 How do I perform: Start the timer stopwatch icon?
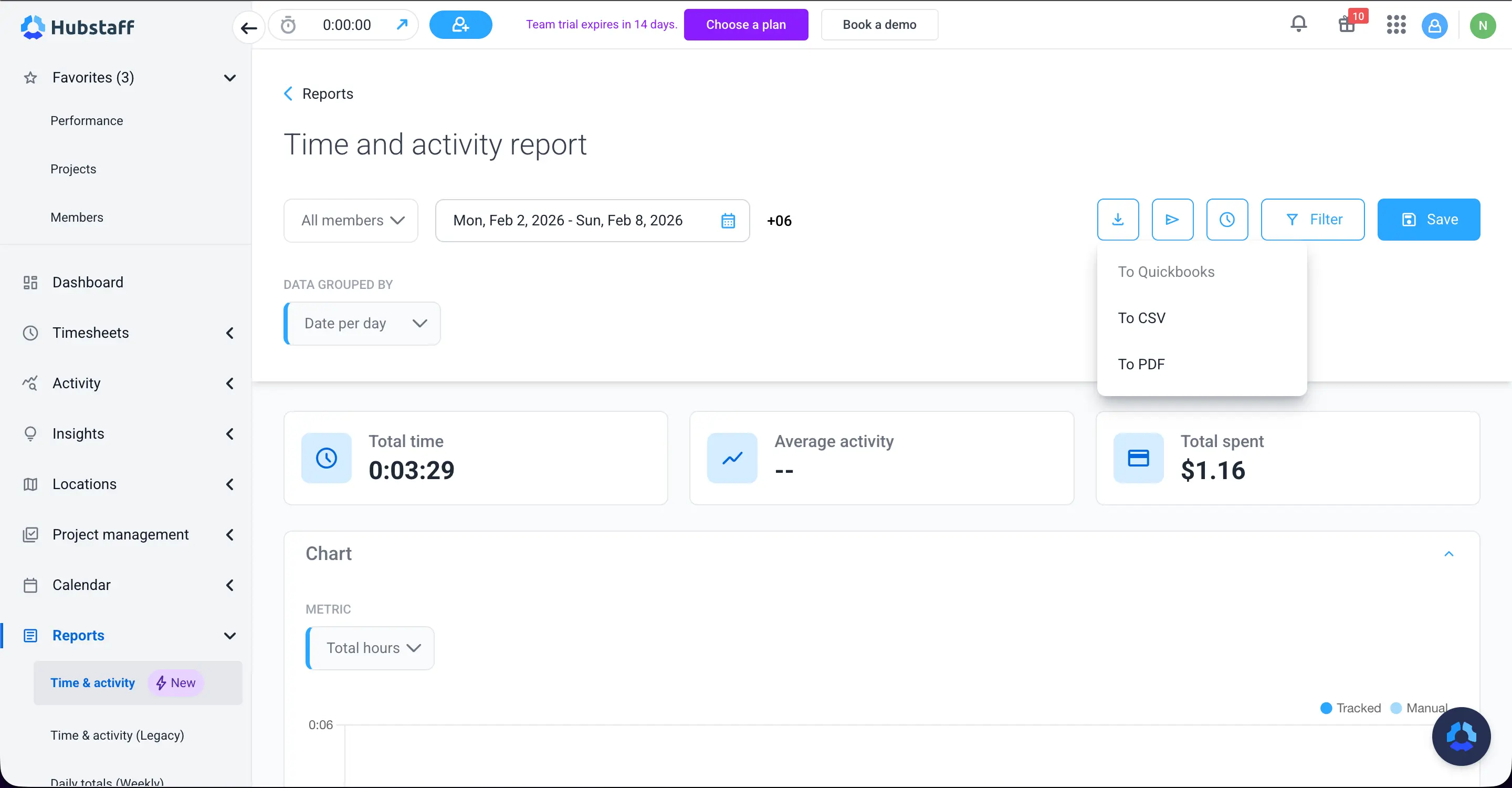point(288,25)
